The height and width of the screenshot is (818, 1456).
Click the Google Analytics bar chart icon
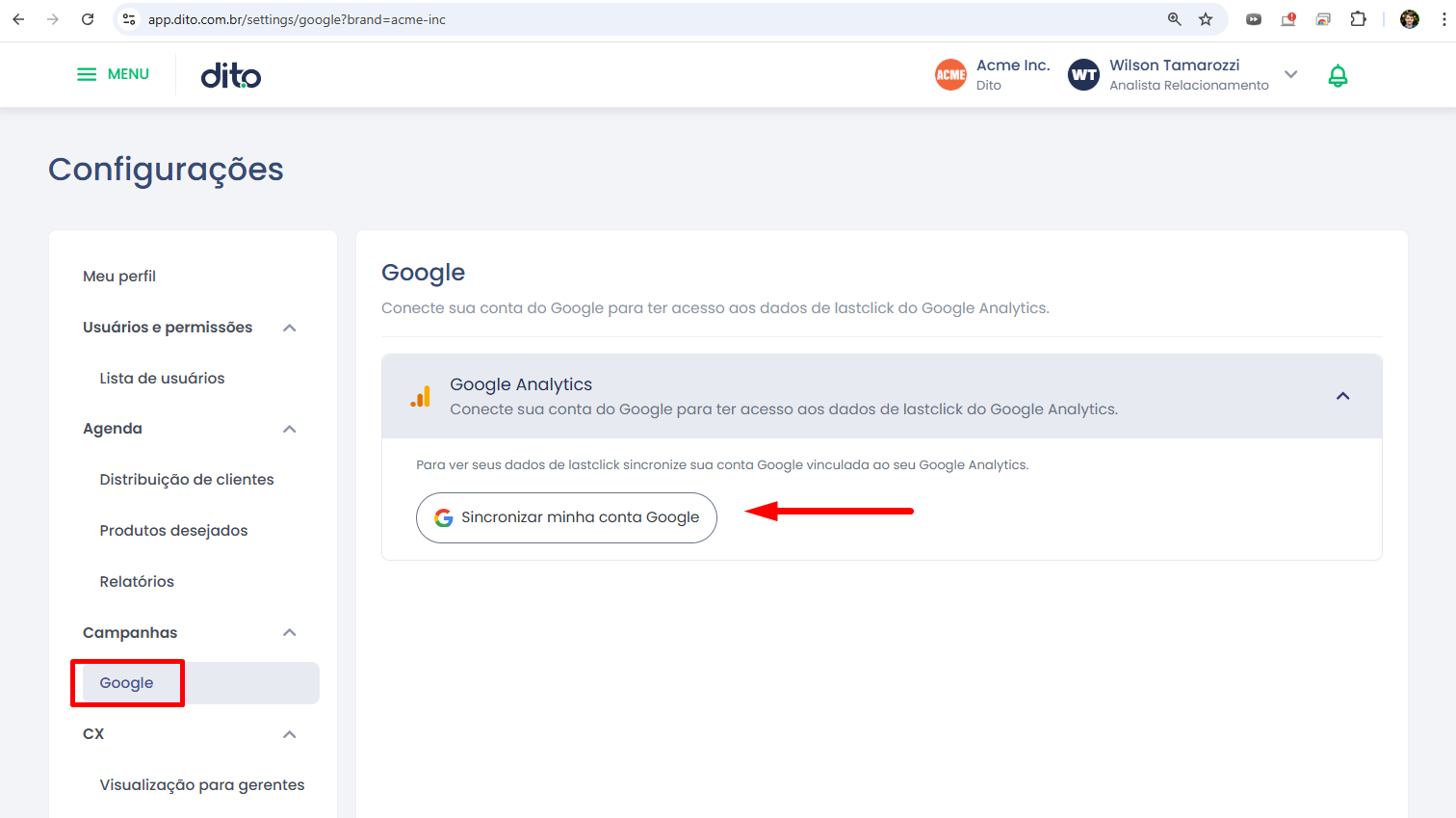[x=421, y=396]
